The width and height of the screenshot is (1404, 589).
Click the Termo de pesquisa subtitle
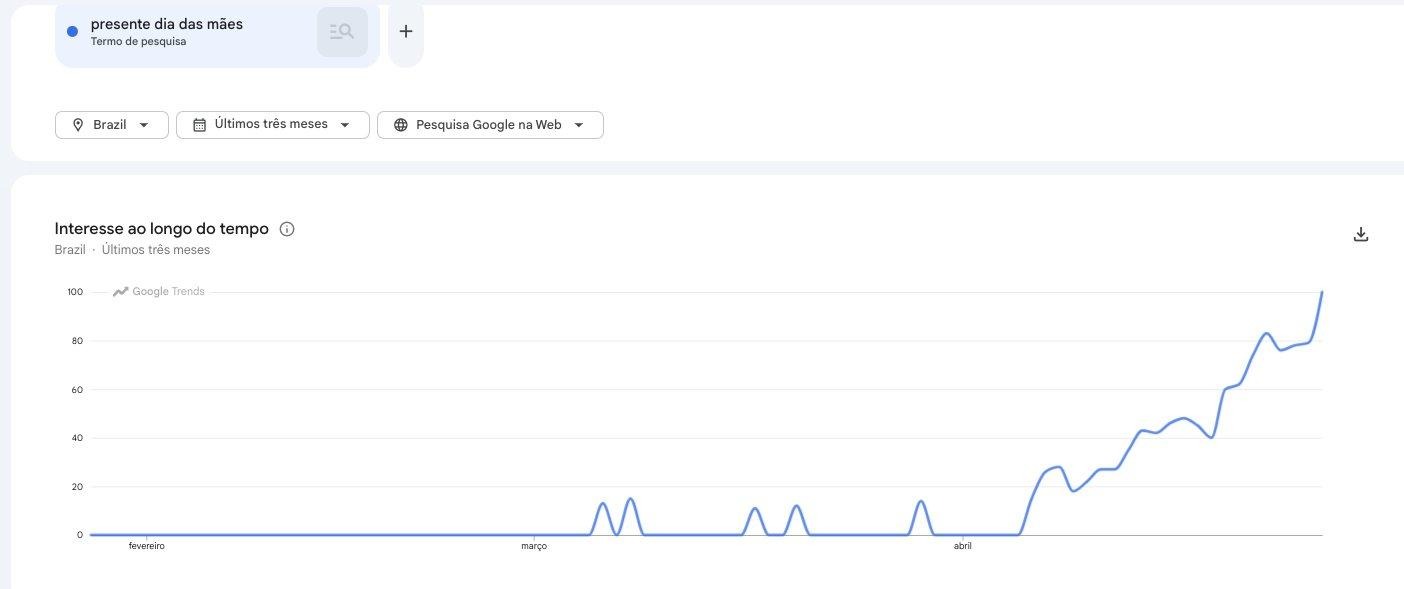coord(138,42)
